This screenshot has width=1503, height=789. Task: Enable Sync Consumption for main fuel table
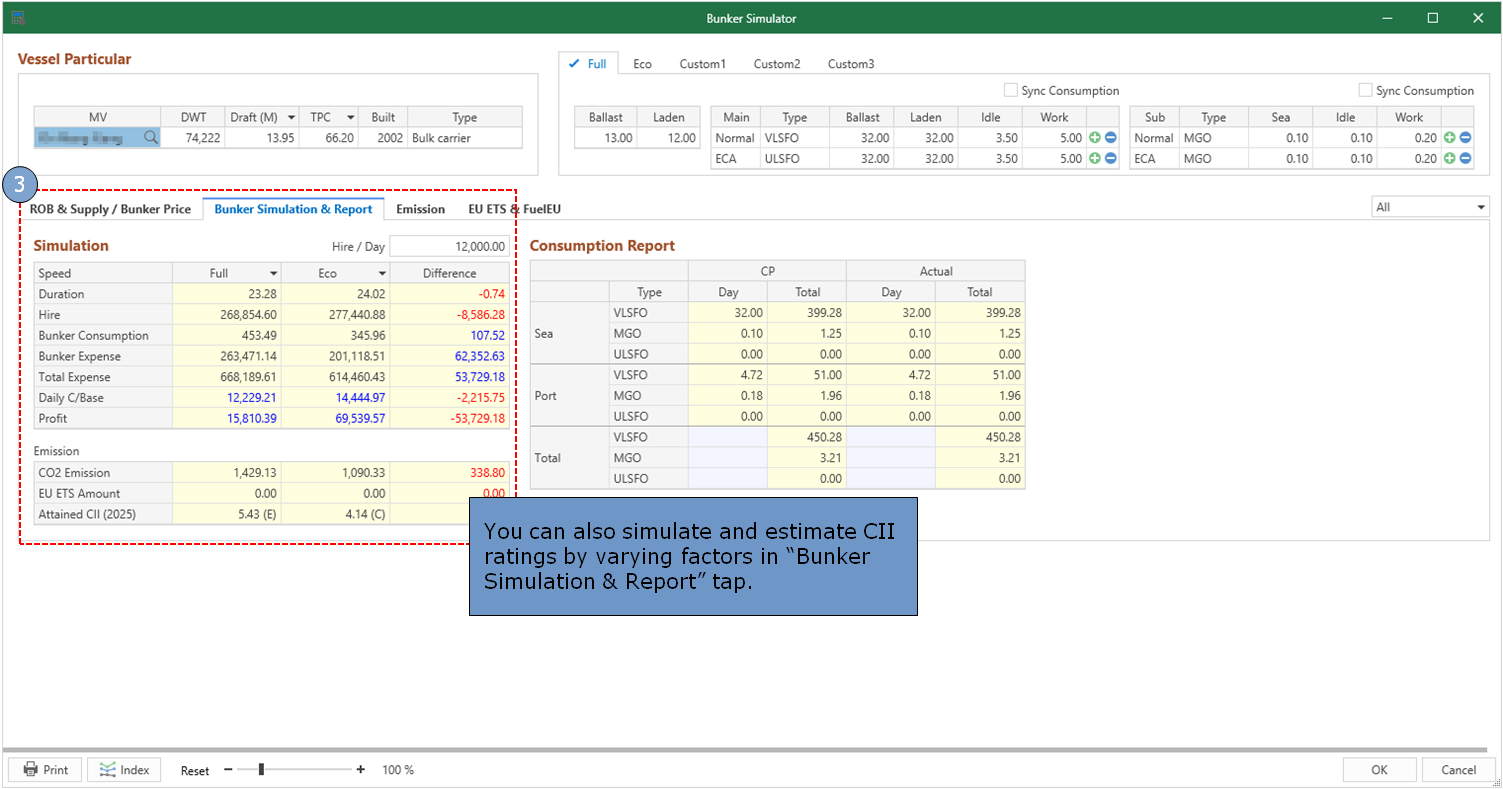1011,90
